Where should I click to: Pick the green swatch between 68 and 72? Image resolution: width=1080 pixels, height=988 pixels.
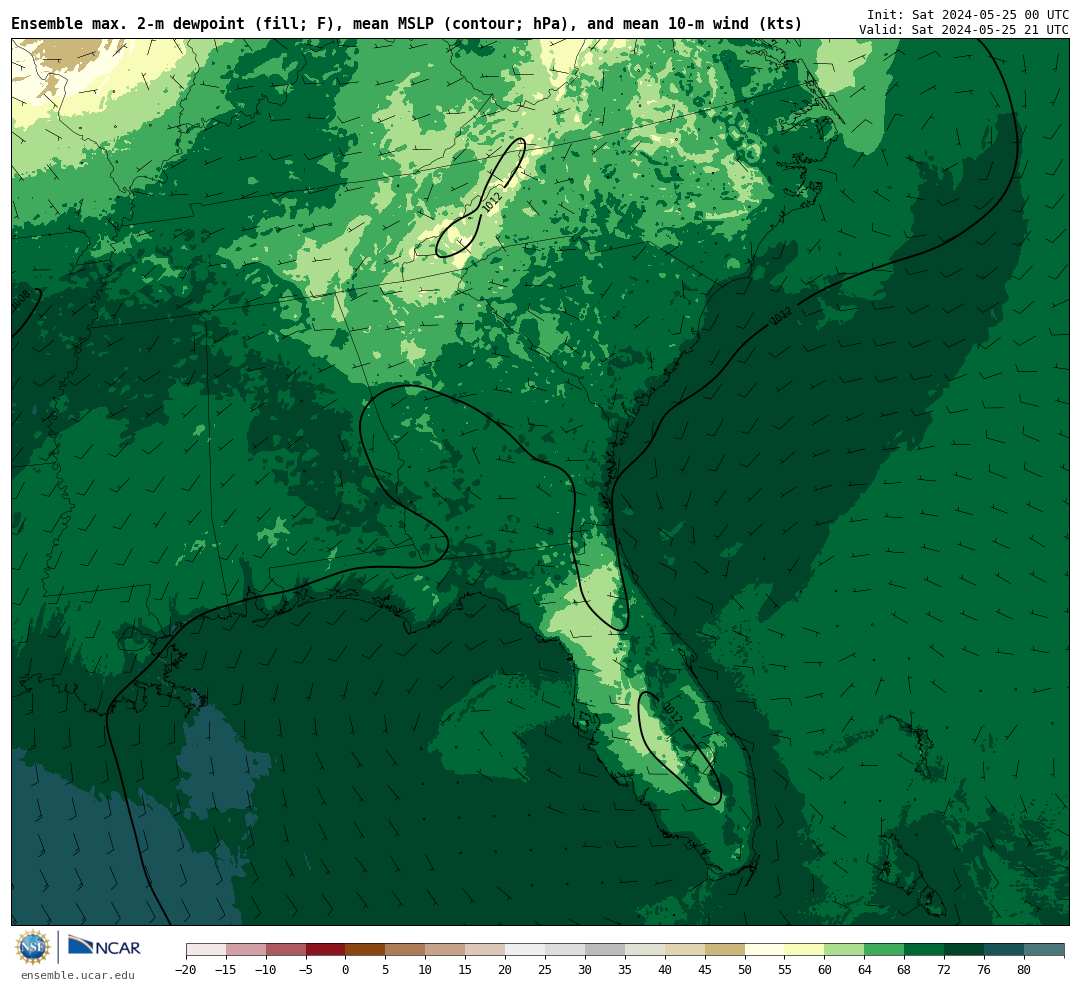924,950
